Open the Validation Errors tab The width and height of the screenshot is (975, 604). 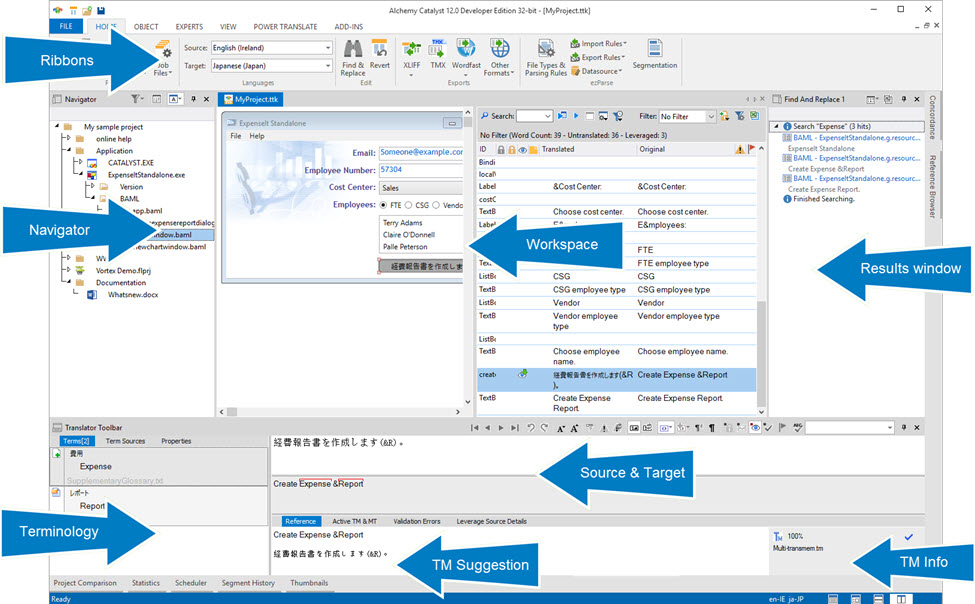coord(417,521)
